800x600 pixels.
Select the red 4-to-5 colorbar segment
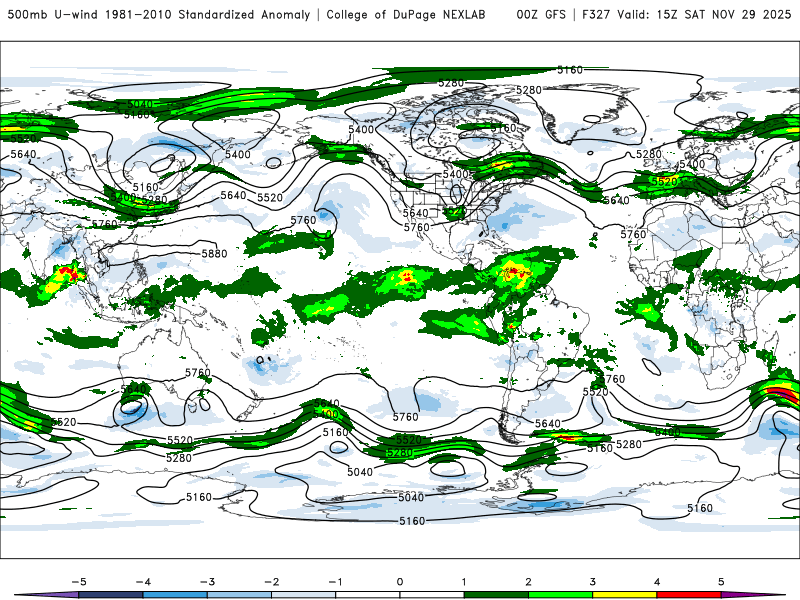coord(689,595)
